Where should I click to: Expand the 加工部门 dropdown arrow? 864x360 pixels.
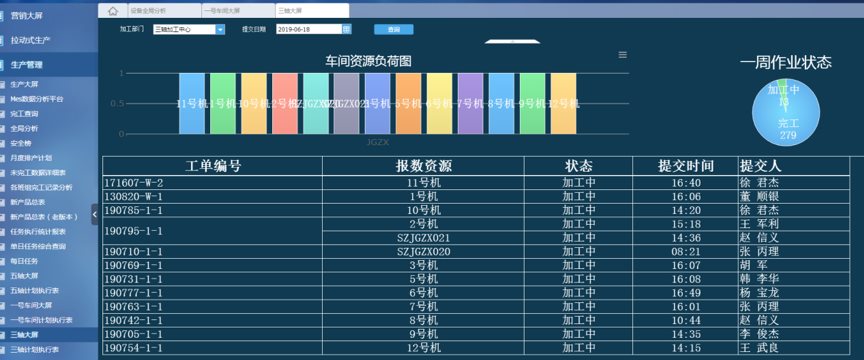[x=220, y=30]
